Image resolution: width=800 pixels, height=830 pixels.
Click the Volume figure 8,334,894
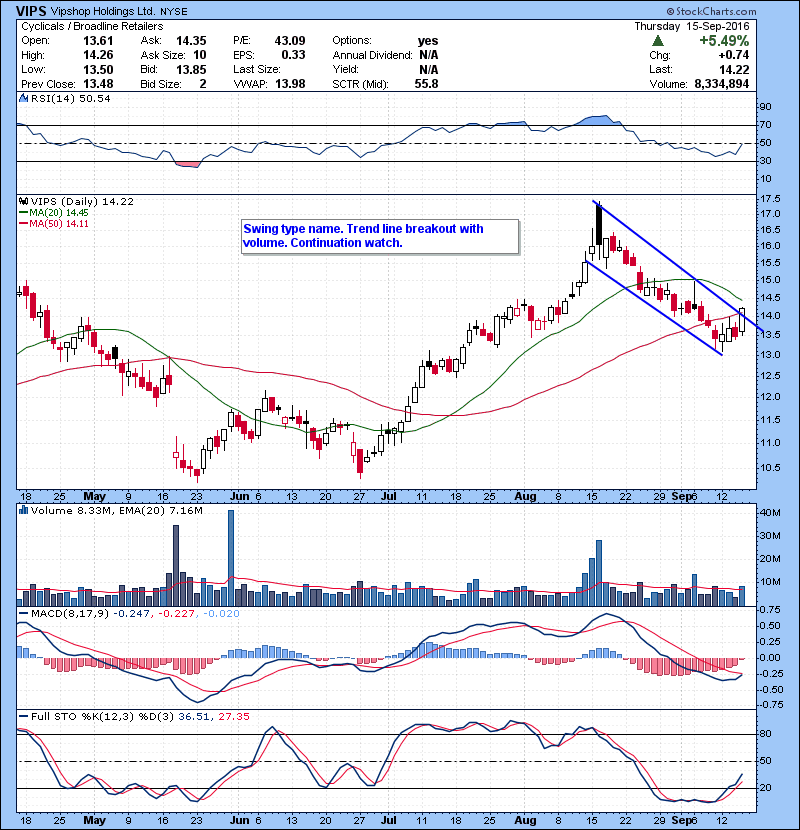click(722, 84)
